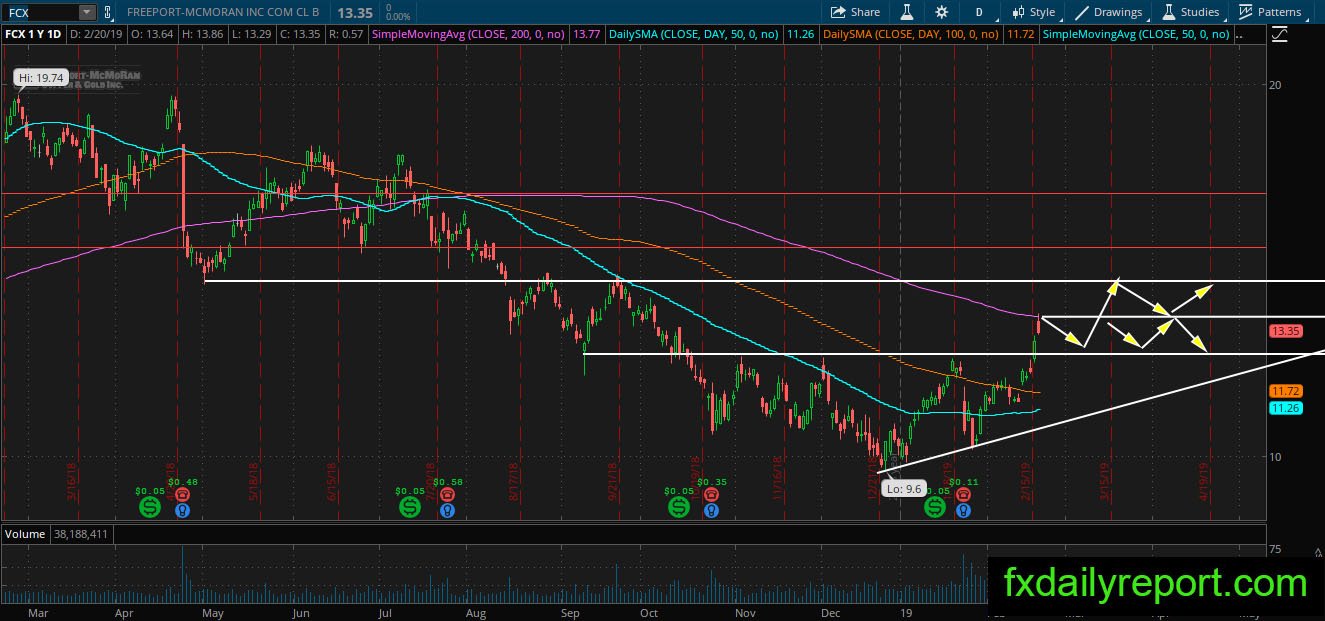1325x621 pixels.
Task: Click the 38,188,411 volume value
Action: 82,534
